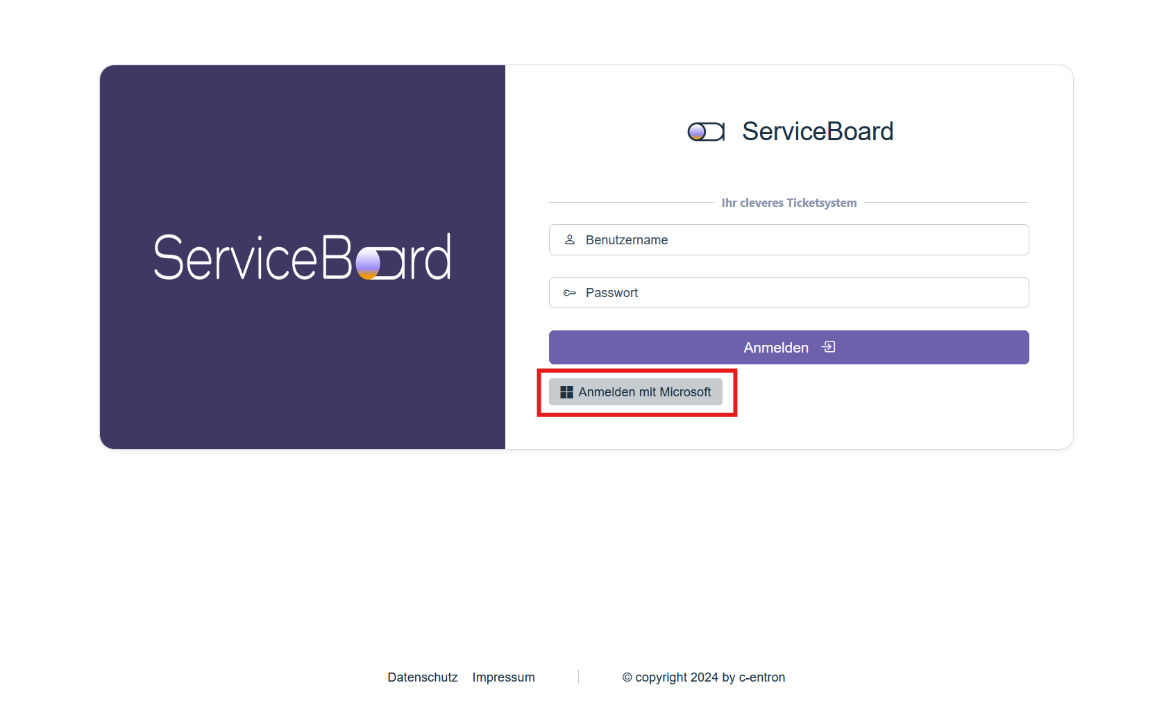Click the ServiceBoard toggle logo icon
Image resolution: width=1173 pixels, height=701 pixels.
pos(705,132)
